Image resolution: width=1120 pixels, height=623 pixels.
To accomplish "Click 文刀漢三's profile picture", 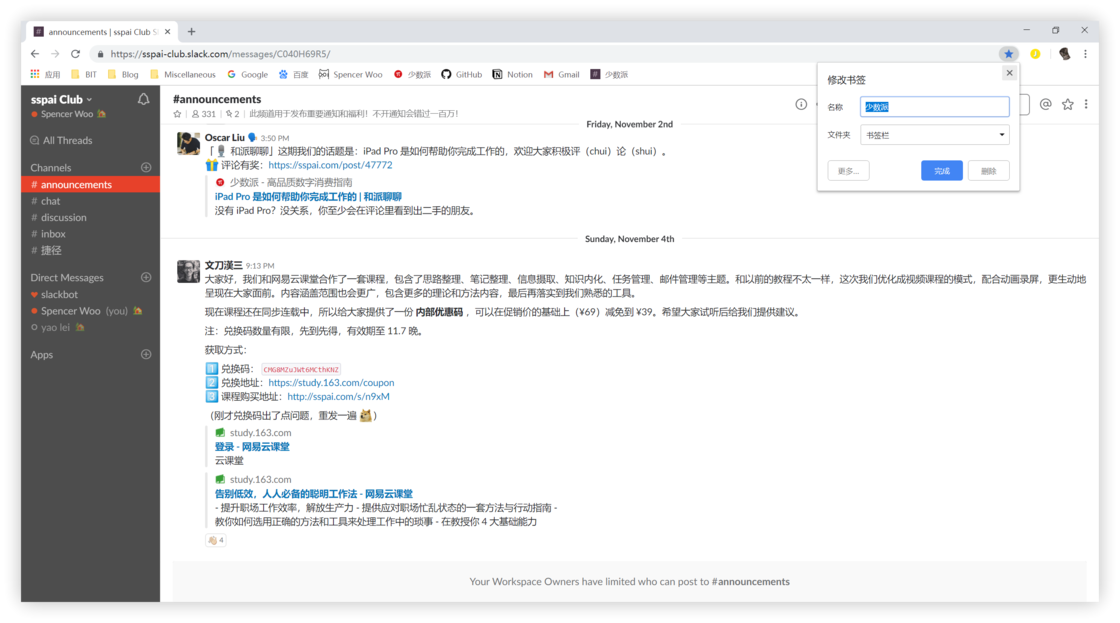I will [189, 271].
